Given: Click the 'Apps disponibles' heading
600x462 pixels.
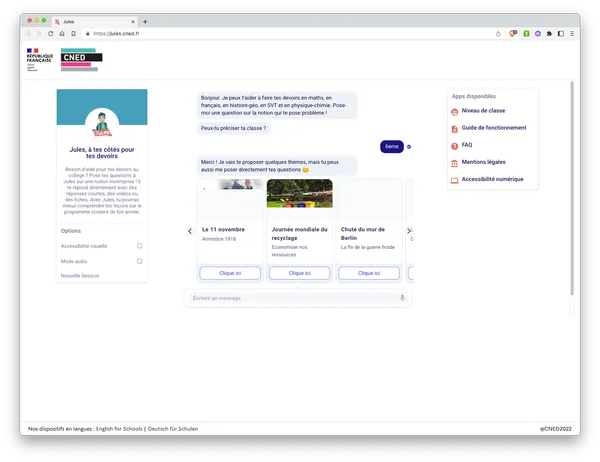Looking at the screenshot, I should [x=474, y=96].
